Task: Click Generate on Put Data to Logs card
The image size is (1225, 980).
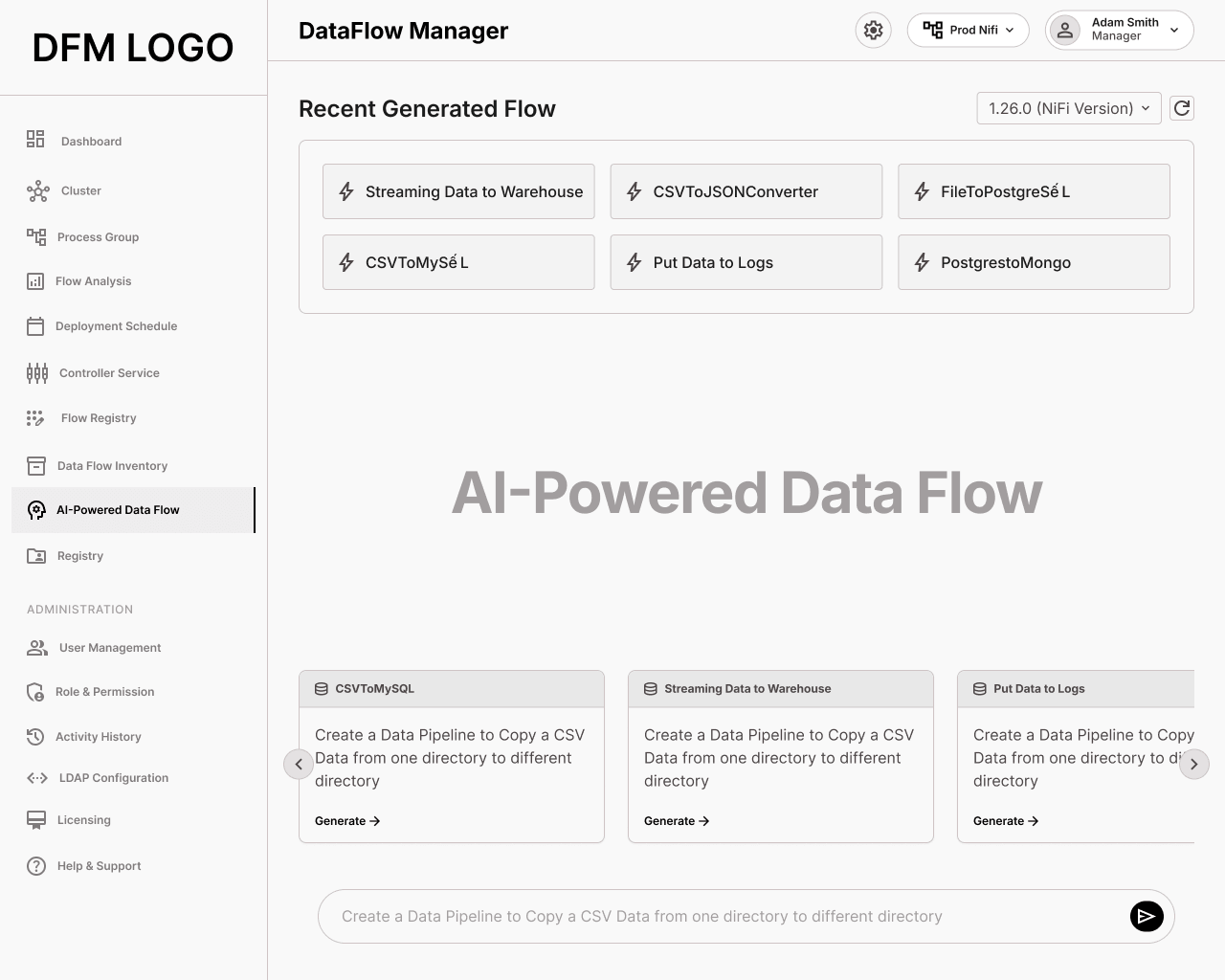Action: click(x=1006, y=821)
